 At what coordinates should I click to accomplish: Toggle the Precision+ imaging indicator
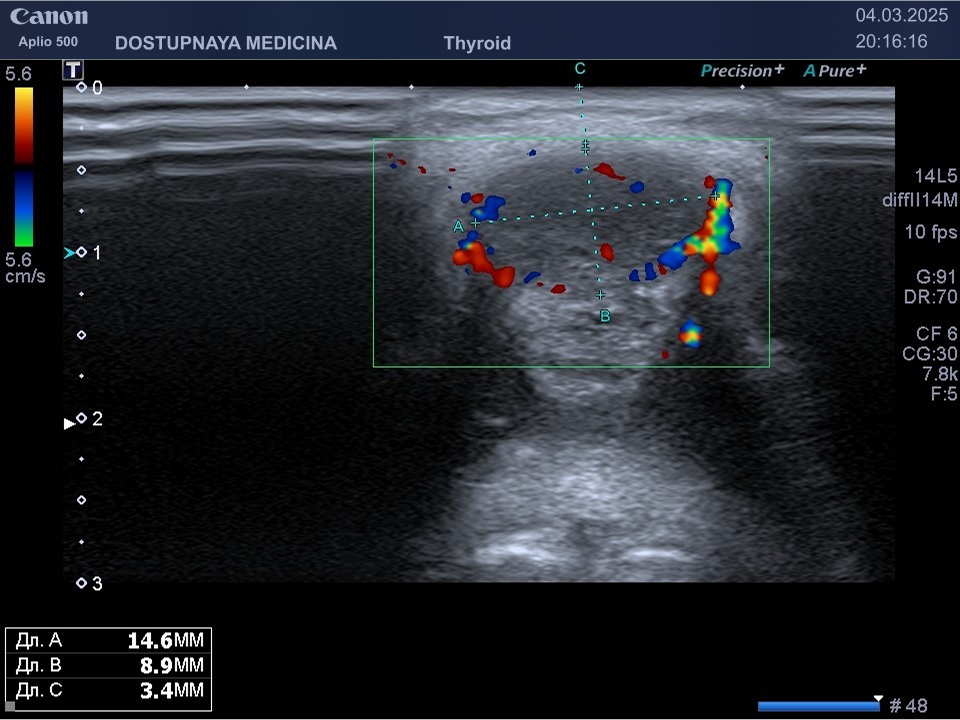pos(742,71)
